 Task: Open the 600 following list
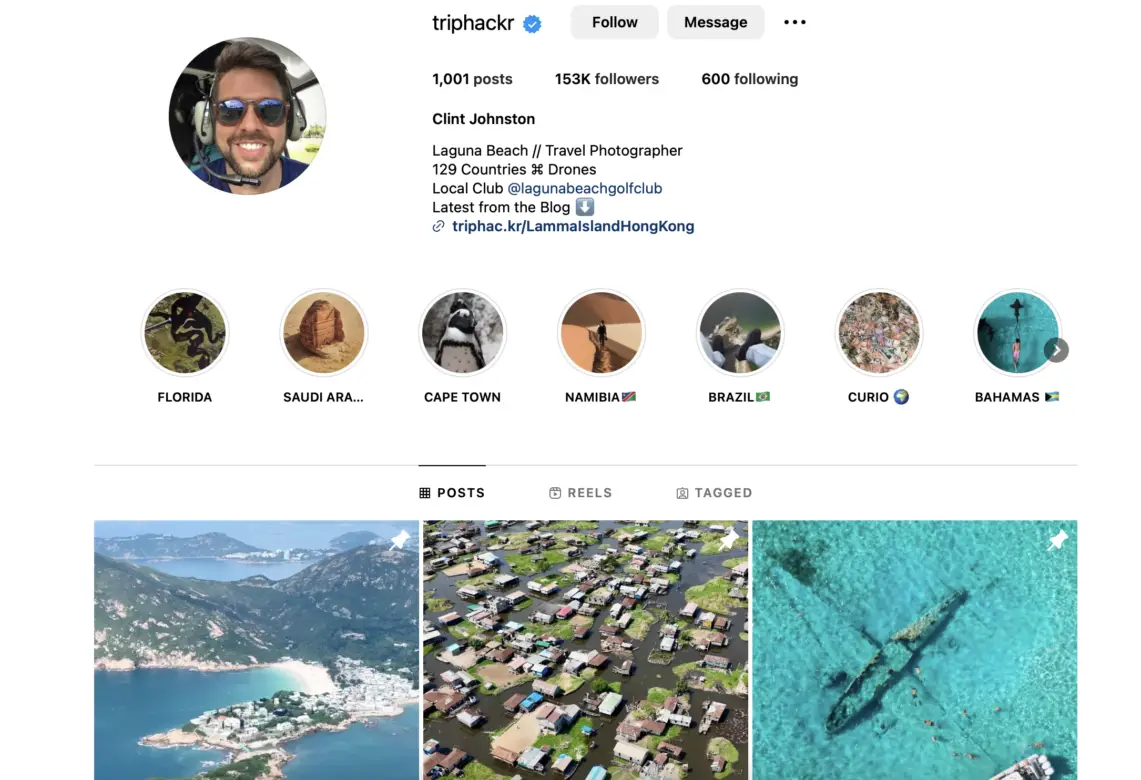[x=750, y=79]
